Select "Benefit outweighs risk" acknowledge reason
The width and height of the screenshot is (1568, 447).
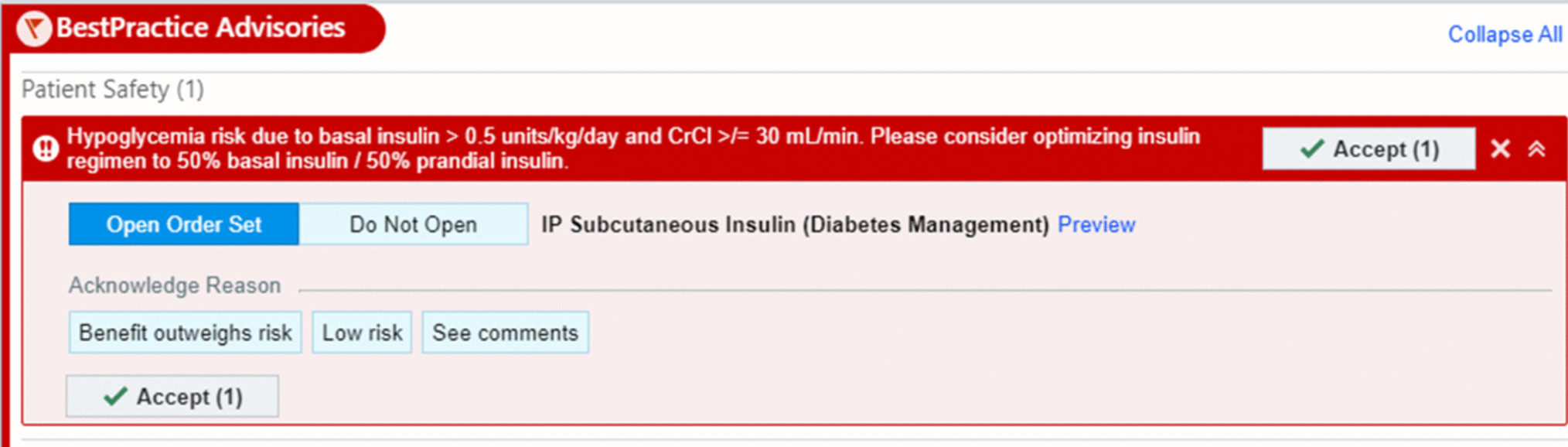185,333
